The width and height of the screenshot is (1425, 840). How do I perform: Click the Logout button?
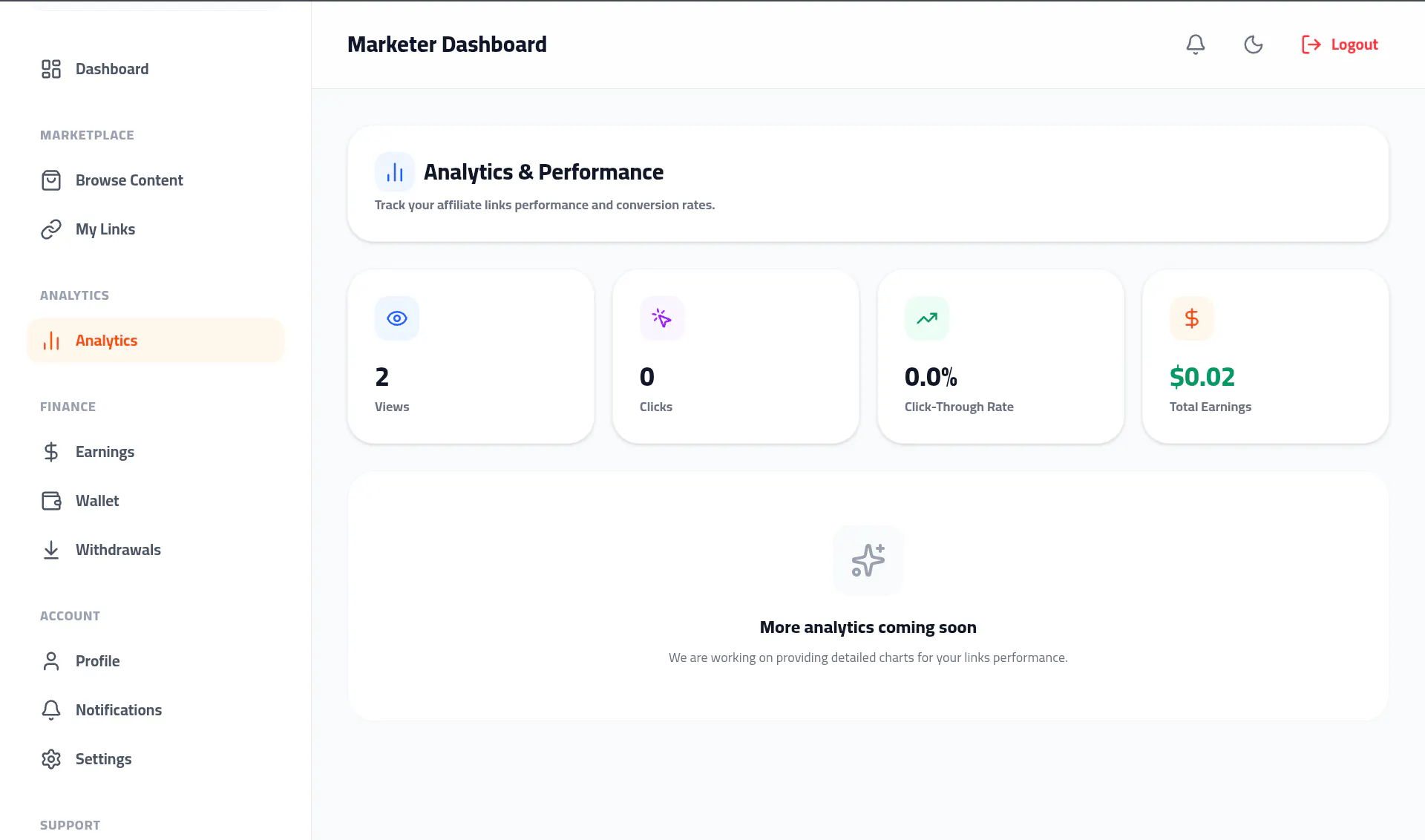click(x=1340, y=45)
